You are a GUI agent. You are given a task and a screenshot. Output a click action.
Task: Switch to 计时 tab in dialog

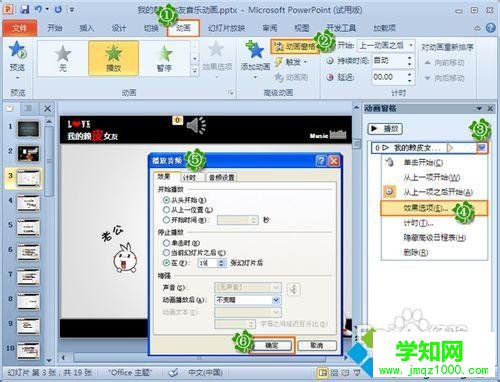point(189,177)
